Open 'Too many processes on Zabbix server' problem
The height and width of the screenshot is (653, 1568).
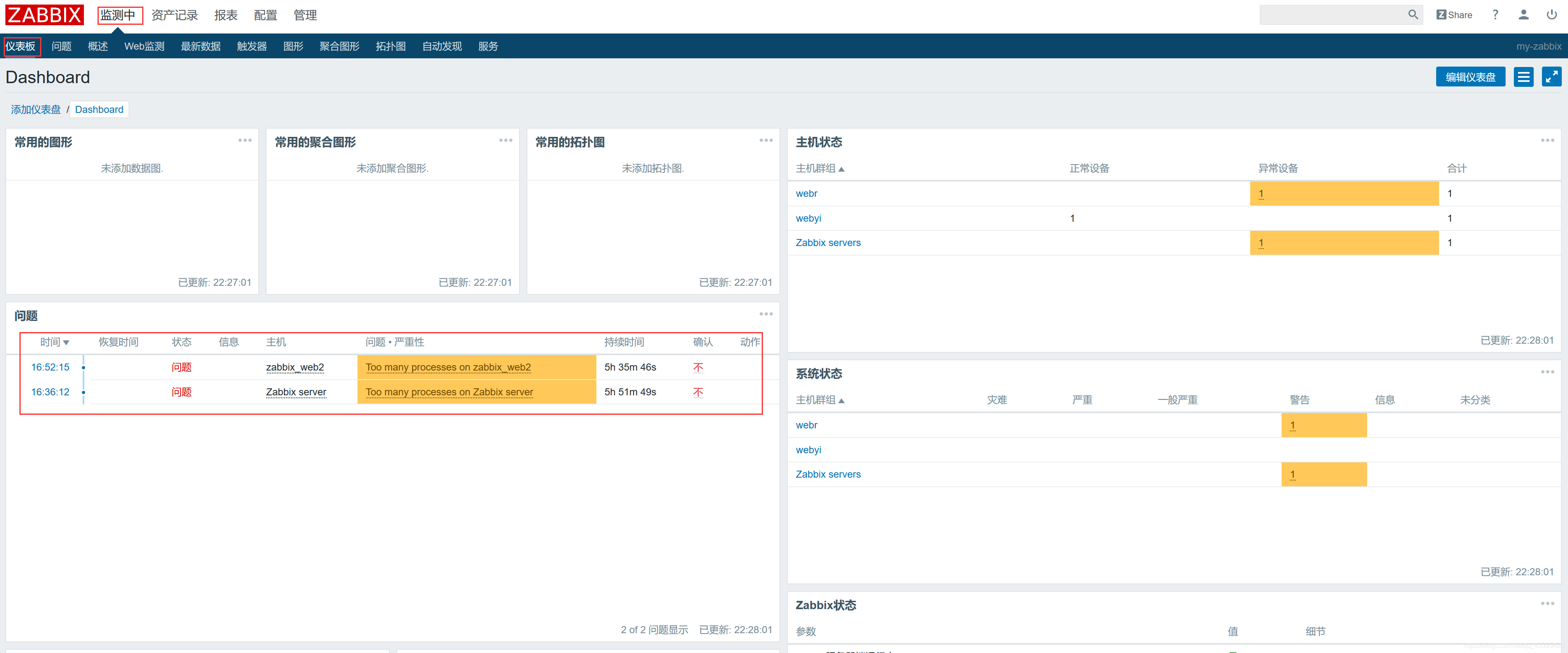[449, 392]
